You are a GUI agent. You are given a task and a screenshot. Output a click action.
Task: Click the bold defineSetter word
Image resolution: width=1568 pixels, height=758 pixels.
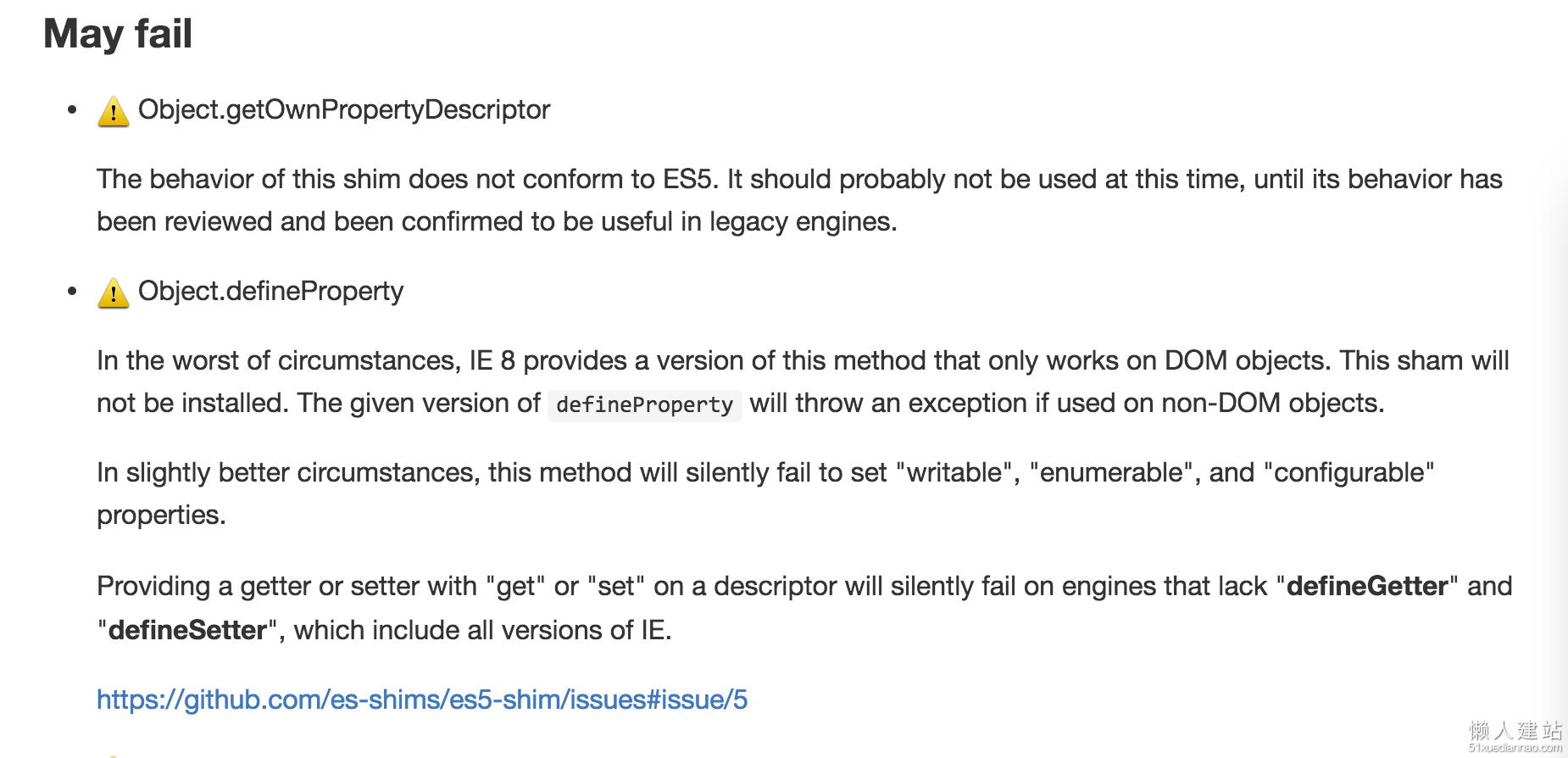click(187, 630)
